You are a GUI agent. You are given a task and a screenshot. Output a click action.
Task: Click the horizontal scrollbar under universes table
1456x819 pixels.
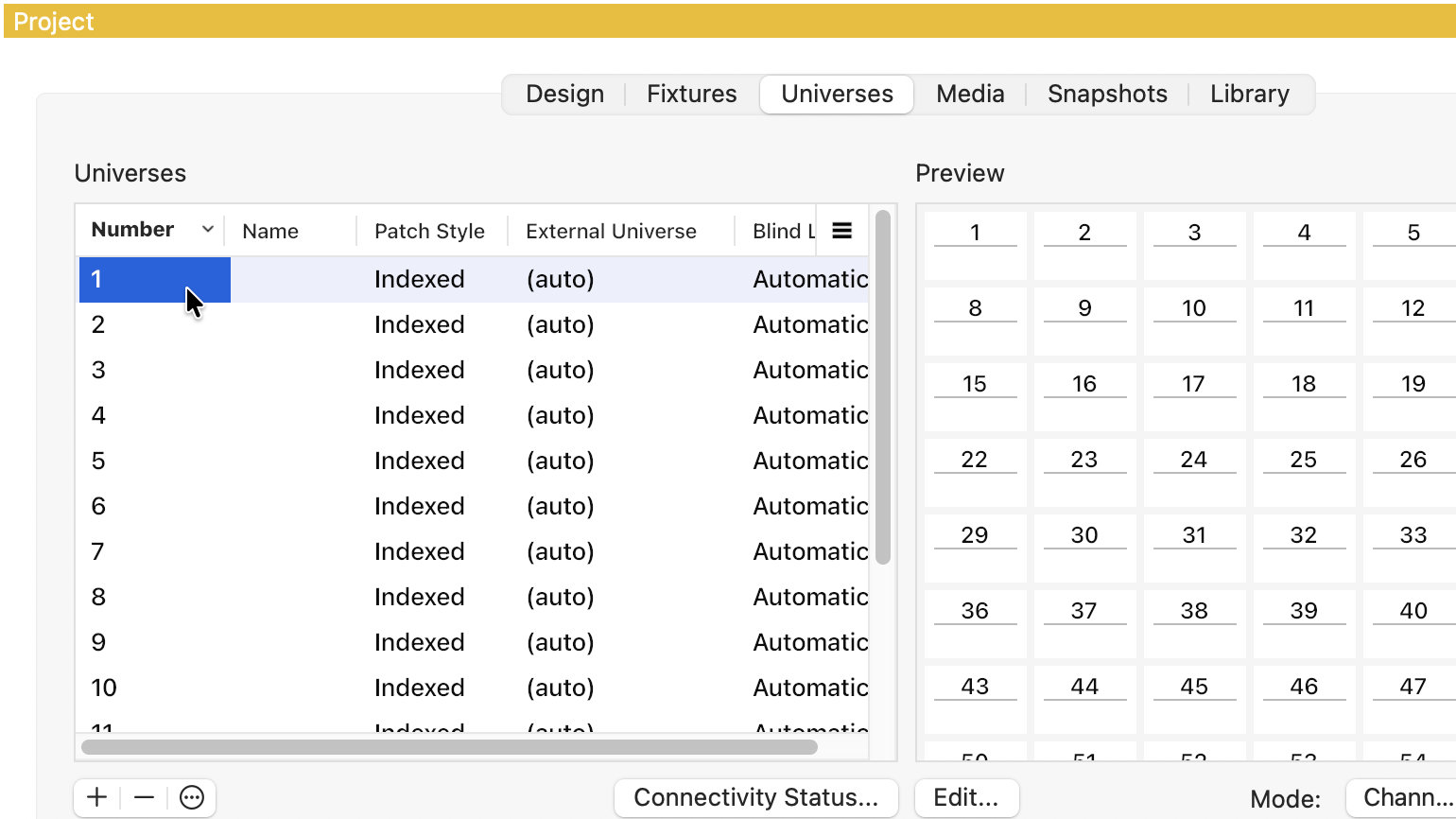pyautogui.click(x=449, y=747)
